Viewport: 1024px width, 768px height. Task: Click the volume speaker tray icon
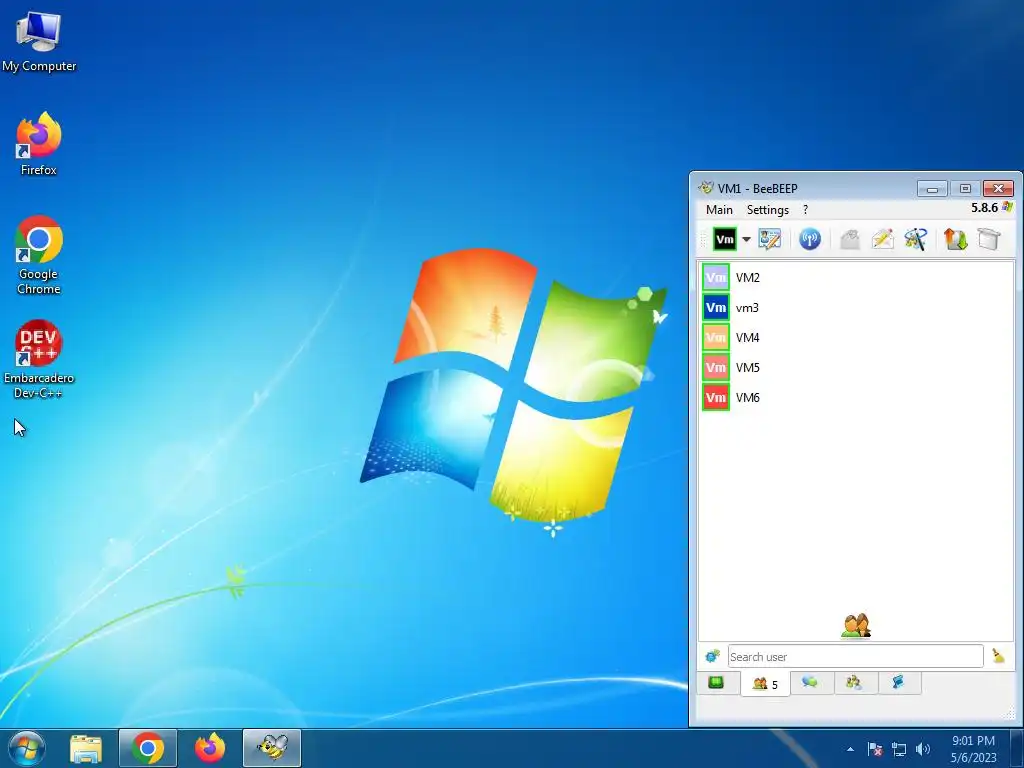923,749
